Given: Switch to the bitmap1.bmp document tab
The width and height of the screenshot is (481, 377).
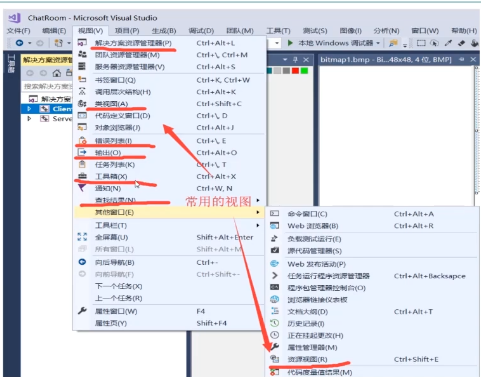Looking at the screenshot, I should click(386, 59).
